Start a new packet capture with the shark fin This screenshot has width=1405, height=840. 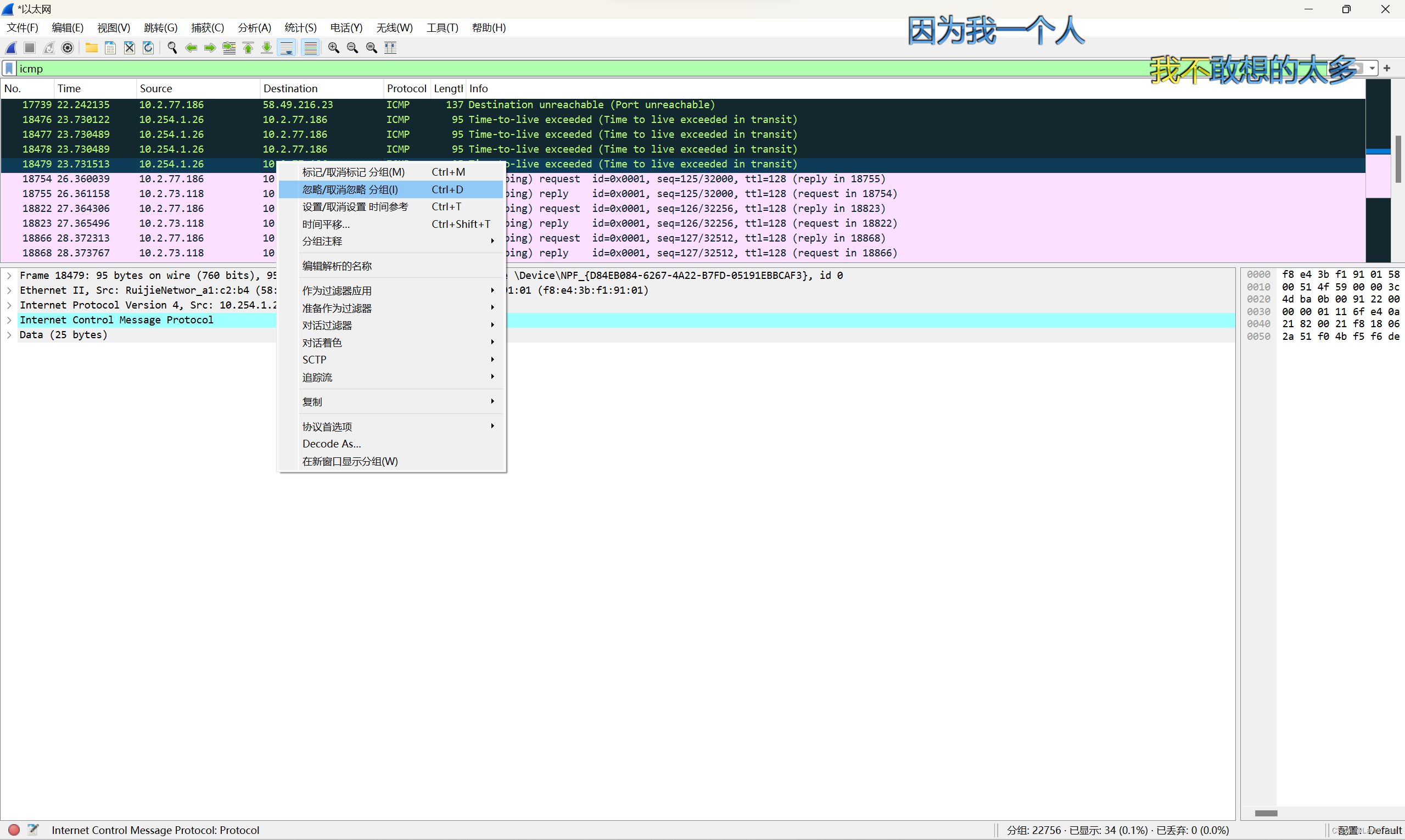coord(12,48)
